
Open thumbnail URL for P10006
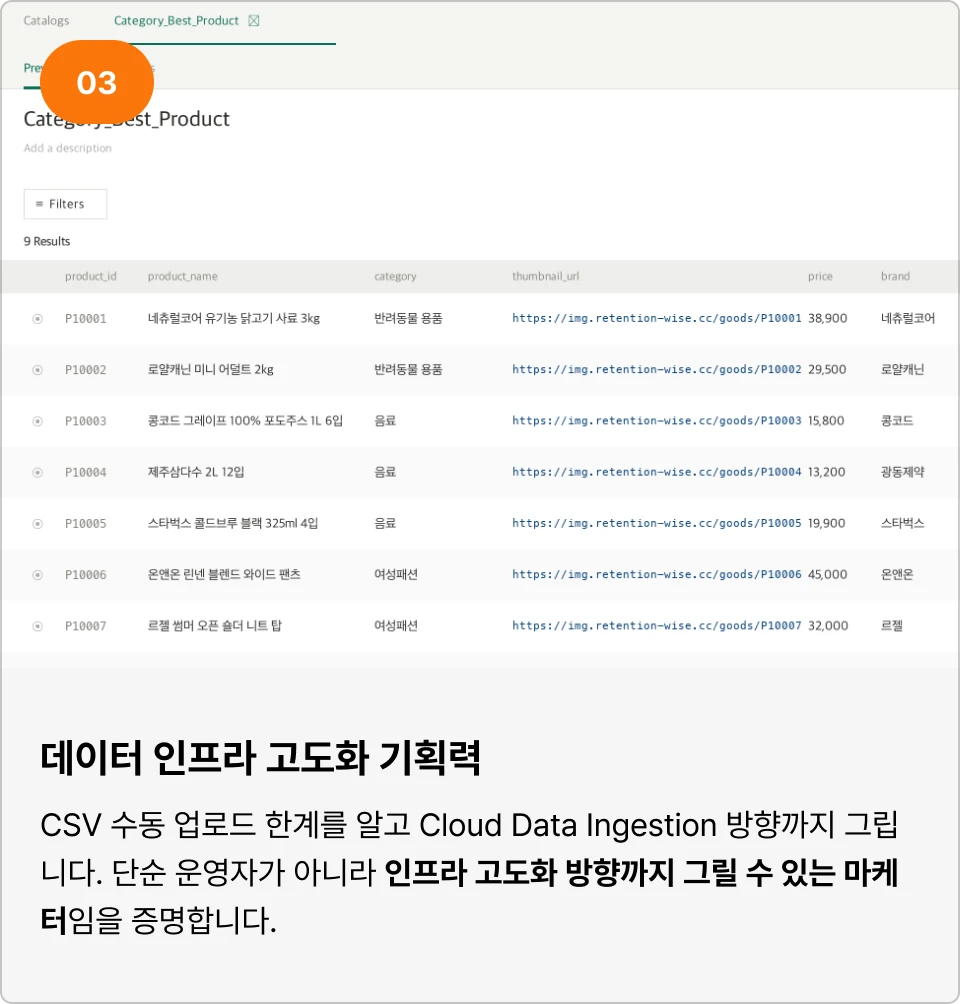click(656, 574)
